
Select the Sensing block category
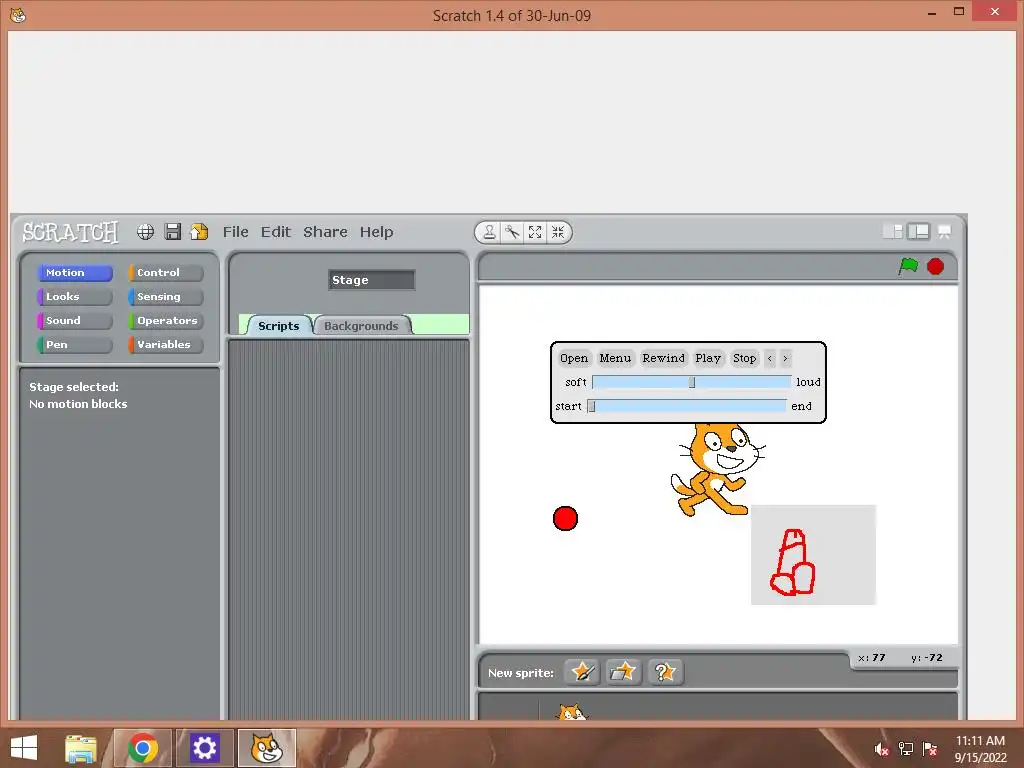(x=166, y=296)
